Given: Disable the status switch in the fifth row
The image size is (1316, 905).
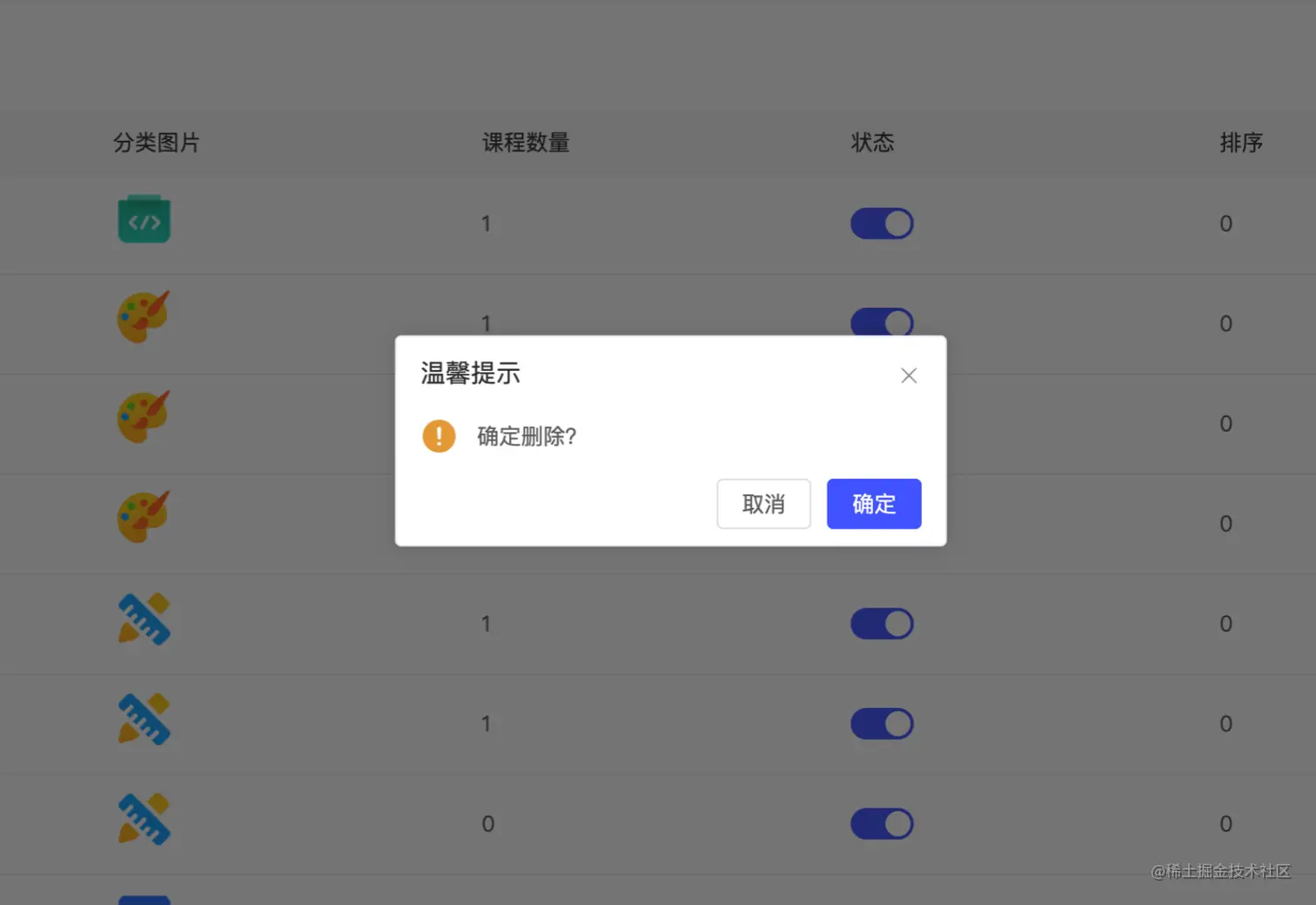Looking at the screenshot, I should tap(882, 624).
